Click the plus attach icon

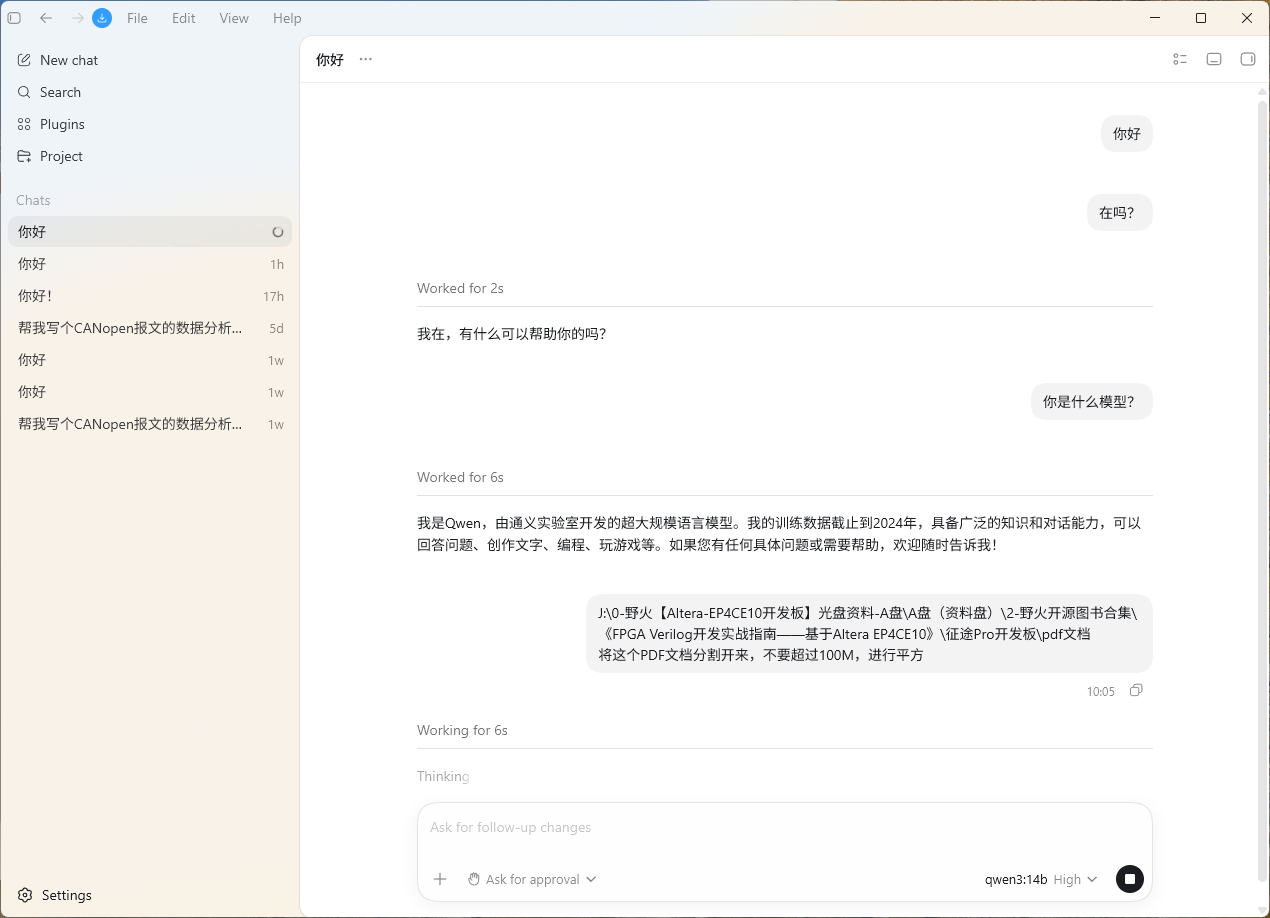tap(440, 879)
